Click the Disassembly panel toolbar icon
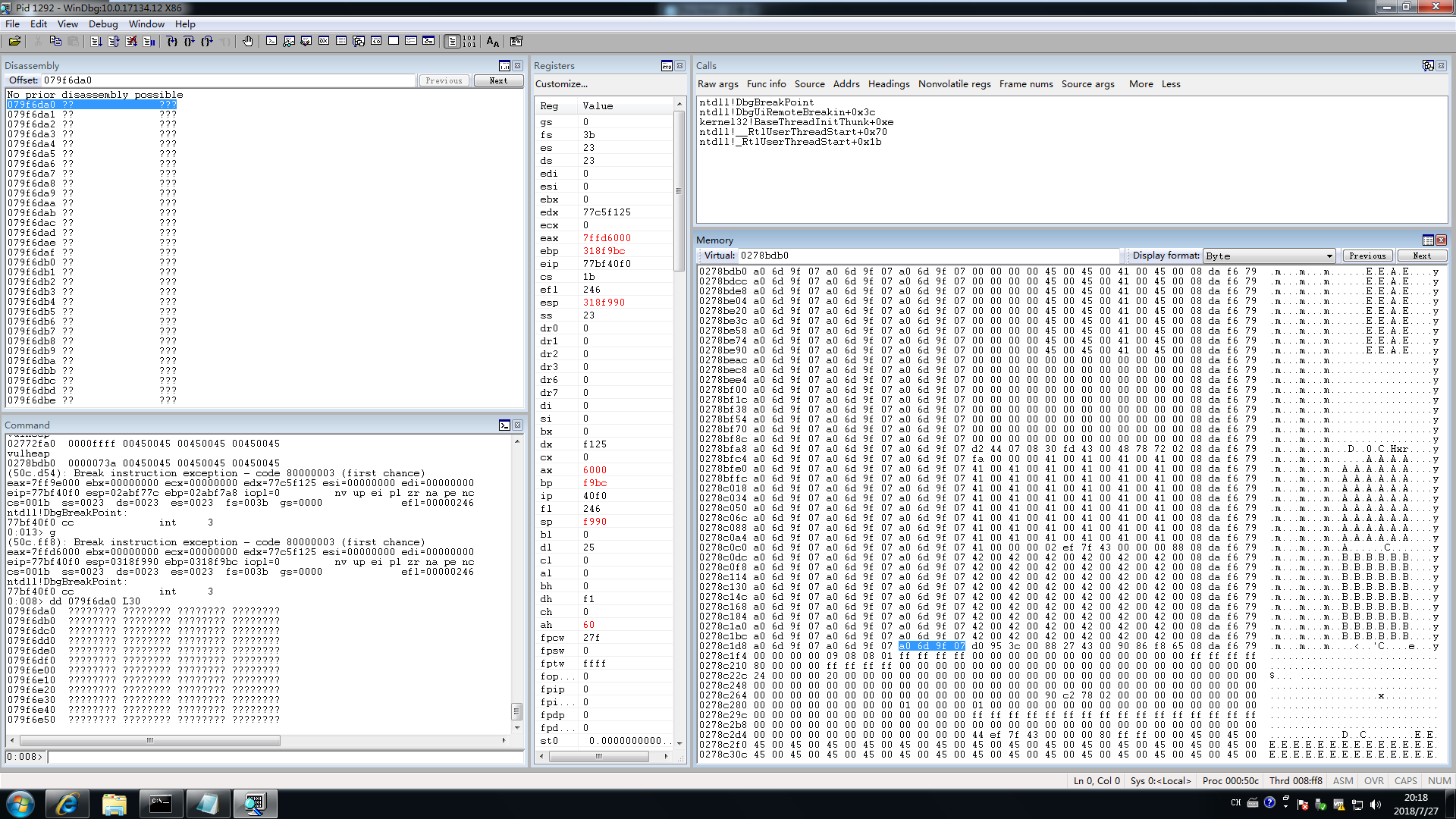The width and height of the screenshot is (1456, 819). pos(504,66)
